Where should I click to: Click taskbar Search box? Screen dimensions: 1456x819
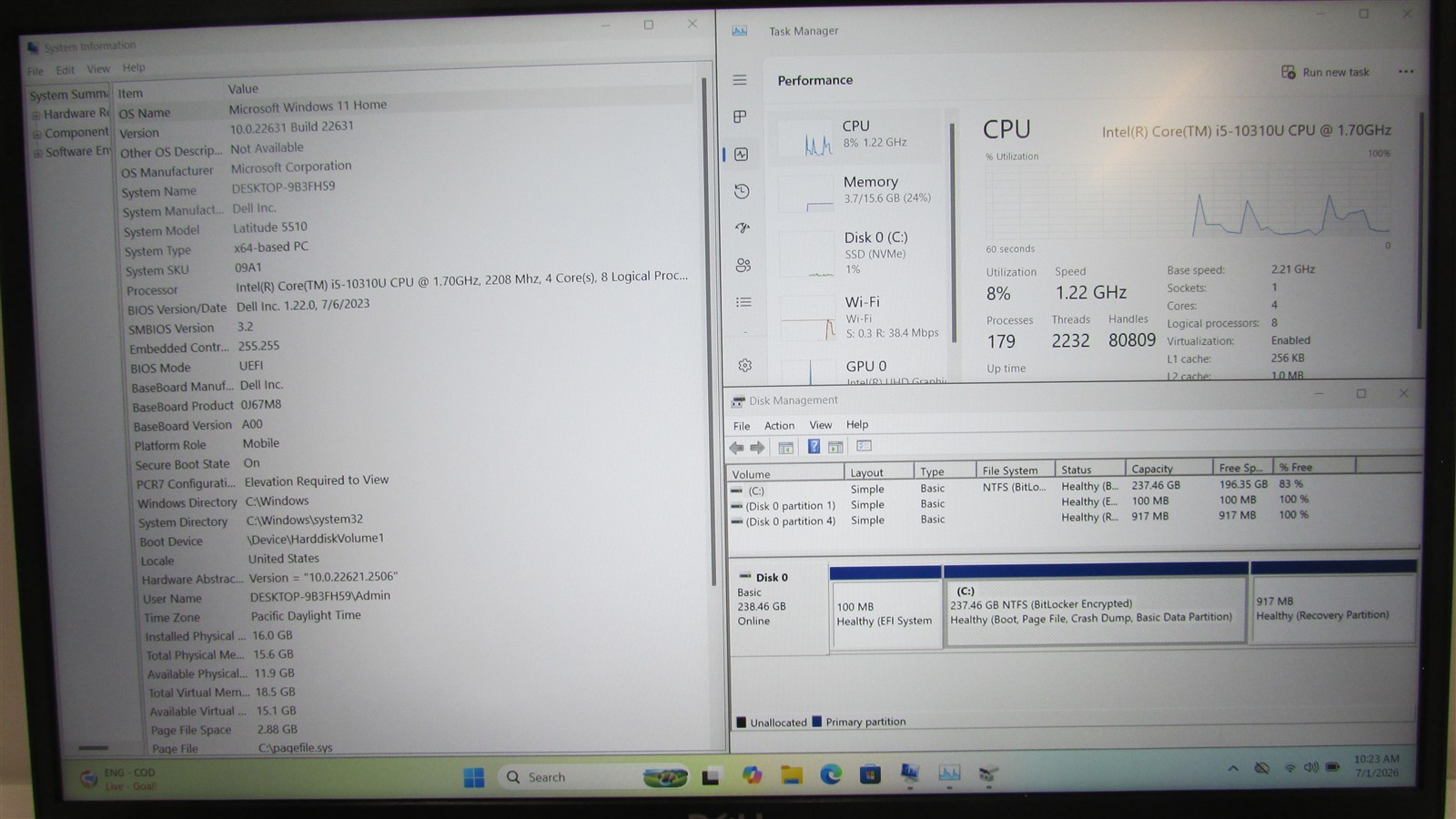(x=592, y=777)
